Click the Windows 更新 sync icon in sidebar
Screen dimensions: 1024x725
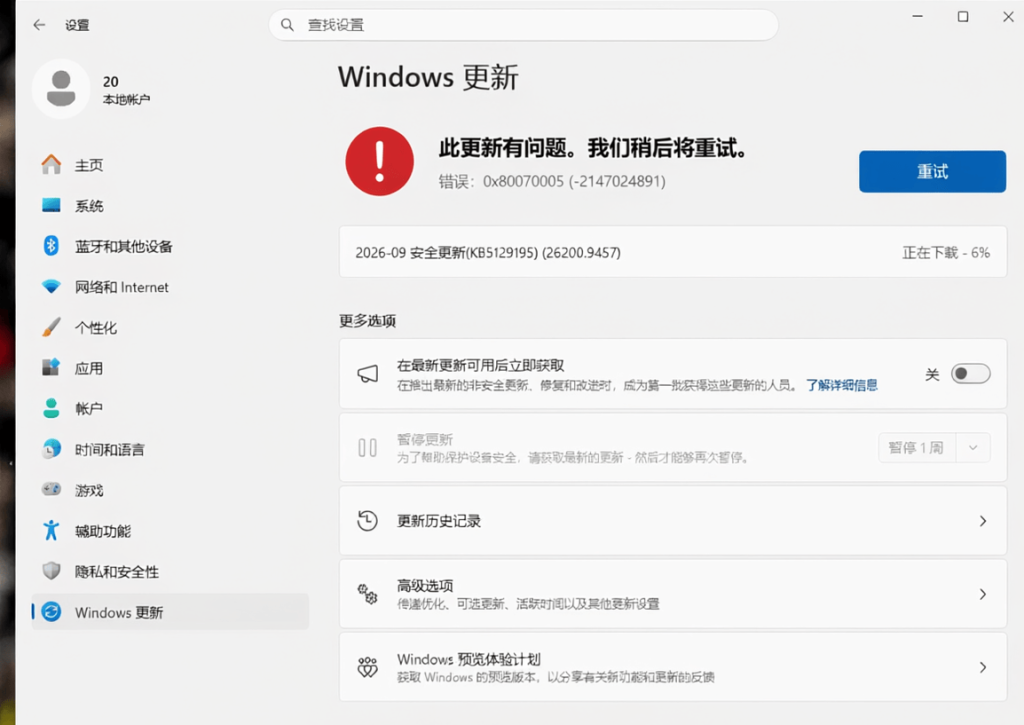(51, 612)
